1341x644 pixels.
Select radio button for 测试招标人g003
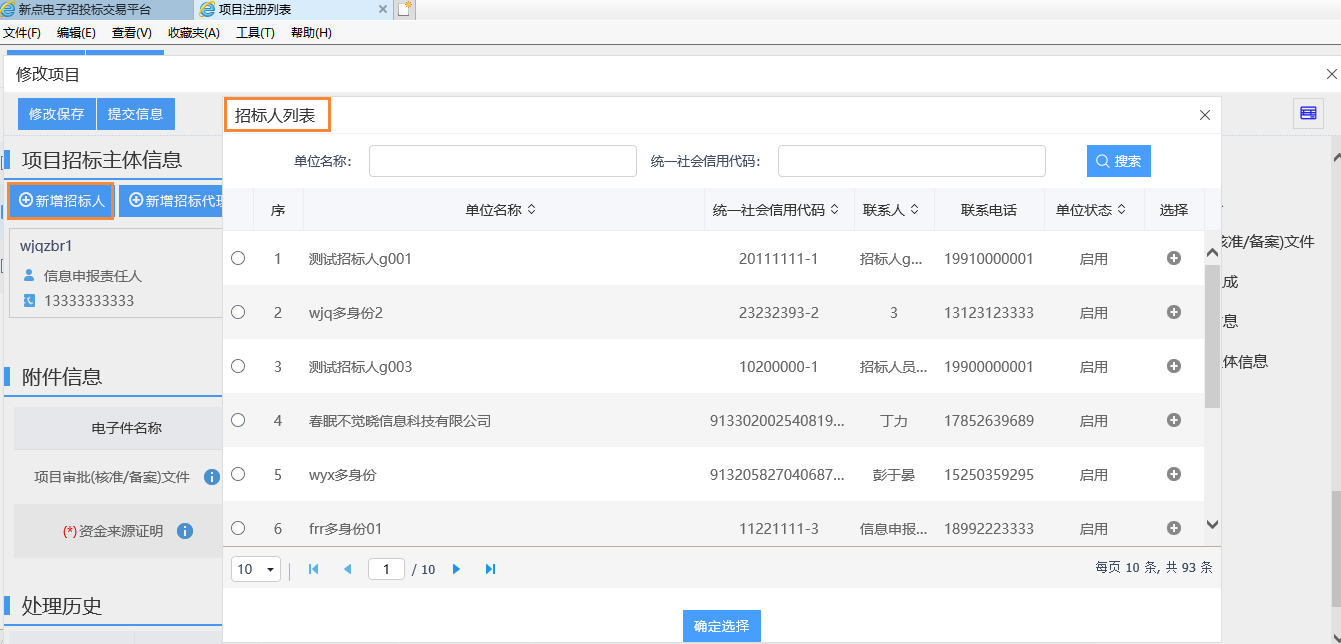pos(238,366)
